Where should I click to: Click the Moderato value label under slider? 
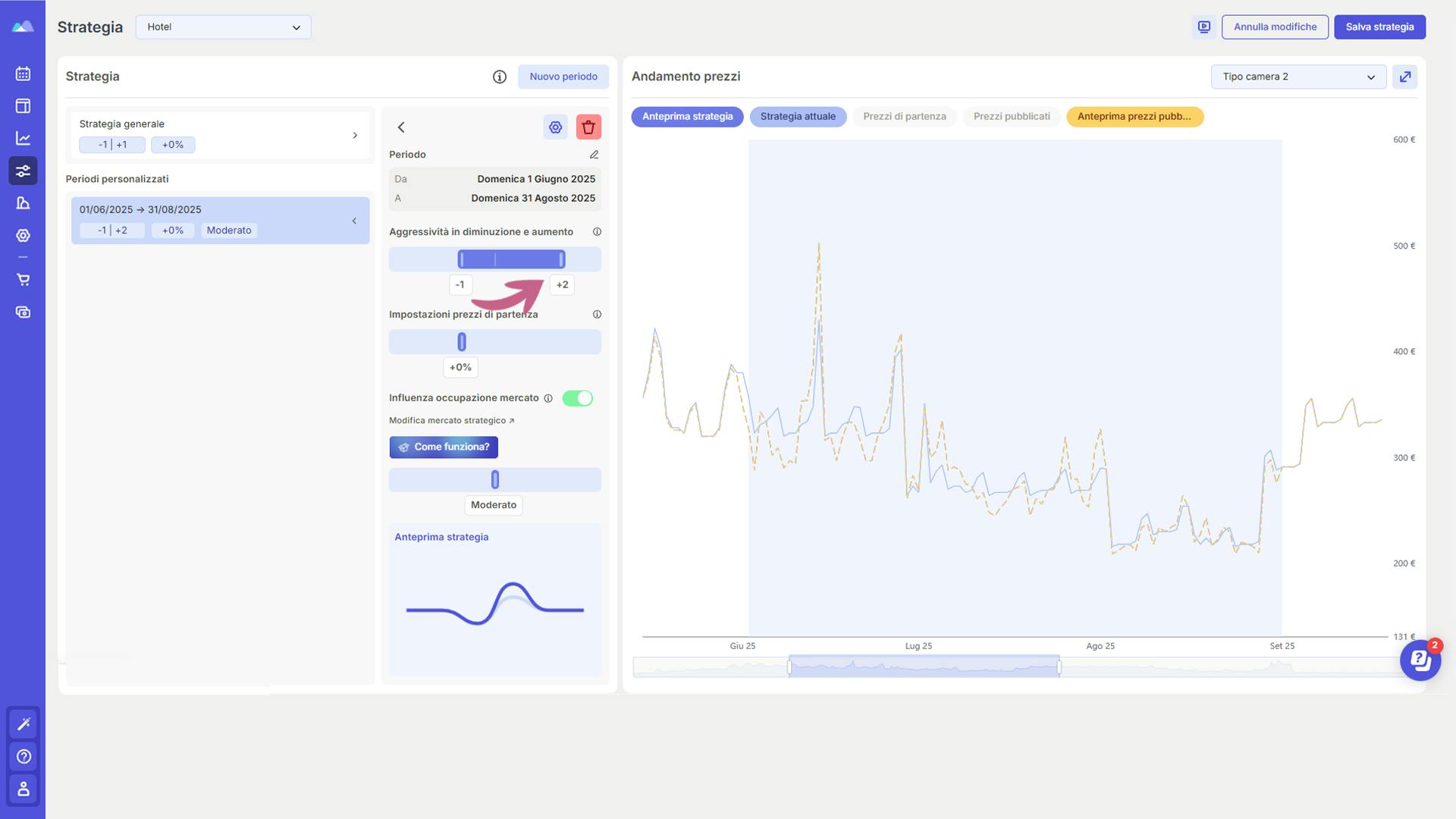coord(494,505)
